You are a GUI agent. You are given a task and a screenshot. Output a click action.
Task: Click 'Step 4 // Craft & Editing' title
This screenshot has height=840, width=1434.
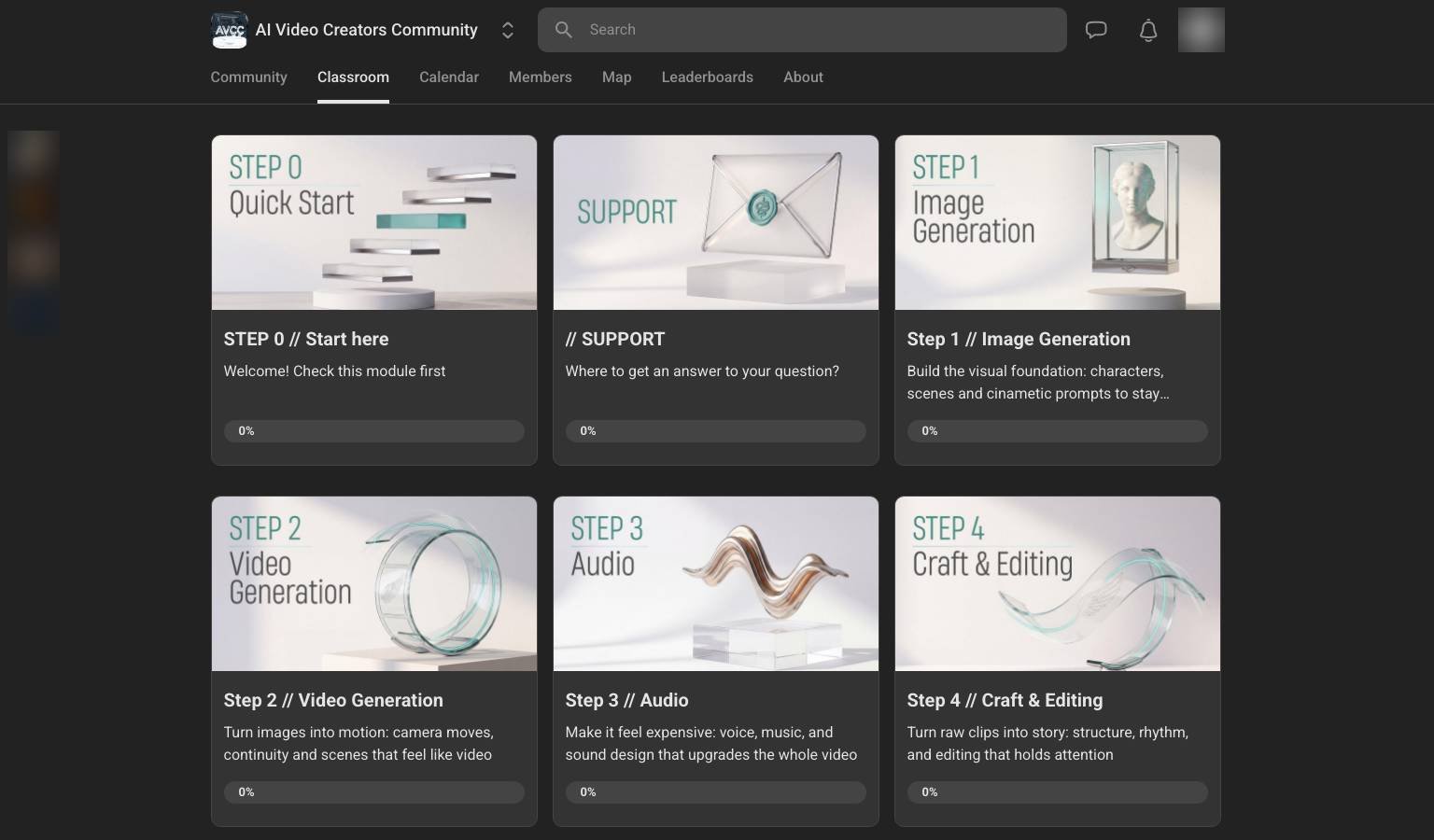pyautogui.click(x=1005, y=700)
